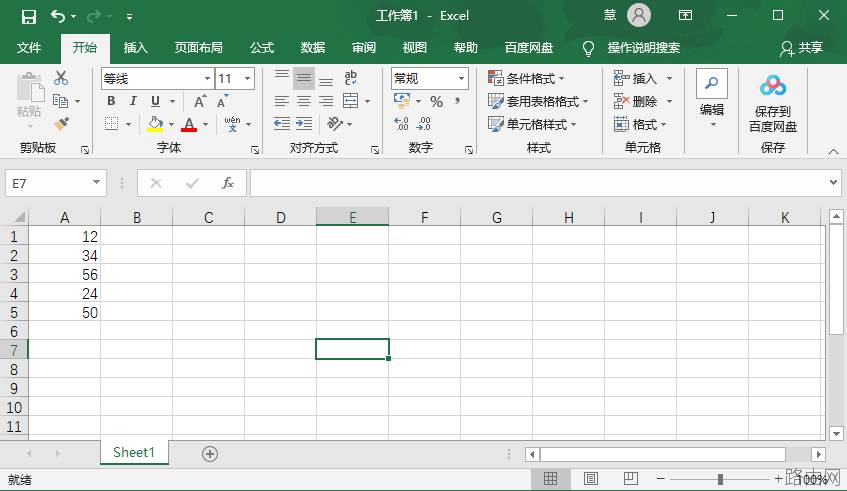This screenshot has width=847, height=491.
Task: Click the accounting number format icon
Action: coord(402,100)
